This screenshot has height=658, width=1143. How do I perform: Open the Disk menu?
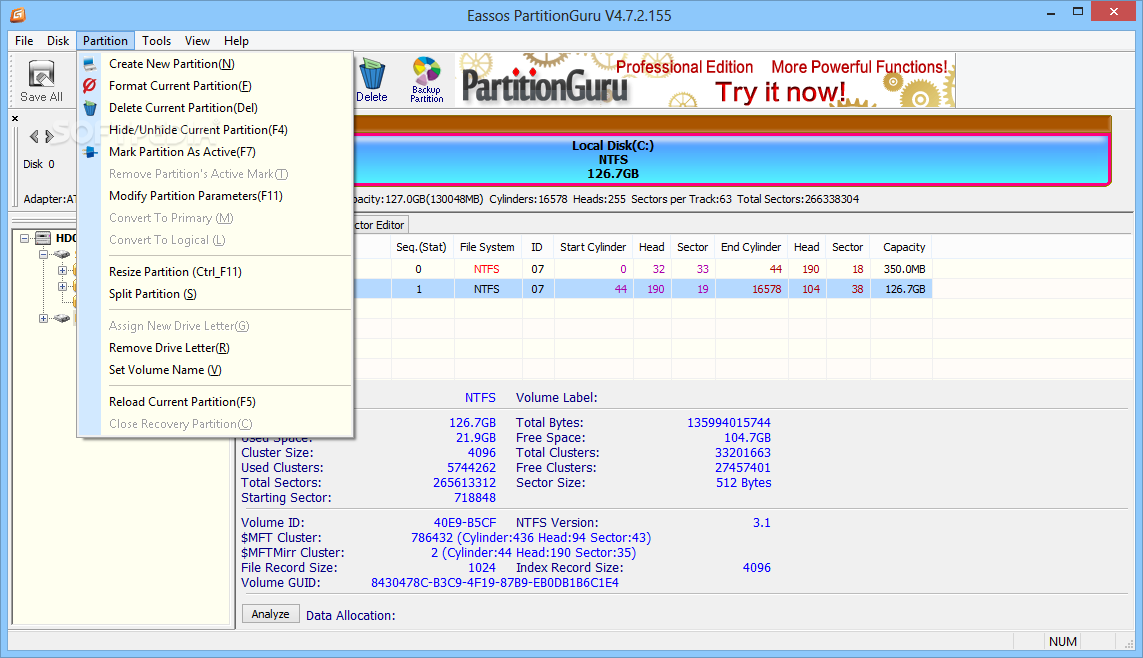[x=58, y=41]
